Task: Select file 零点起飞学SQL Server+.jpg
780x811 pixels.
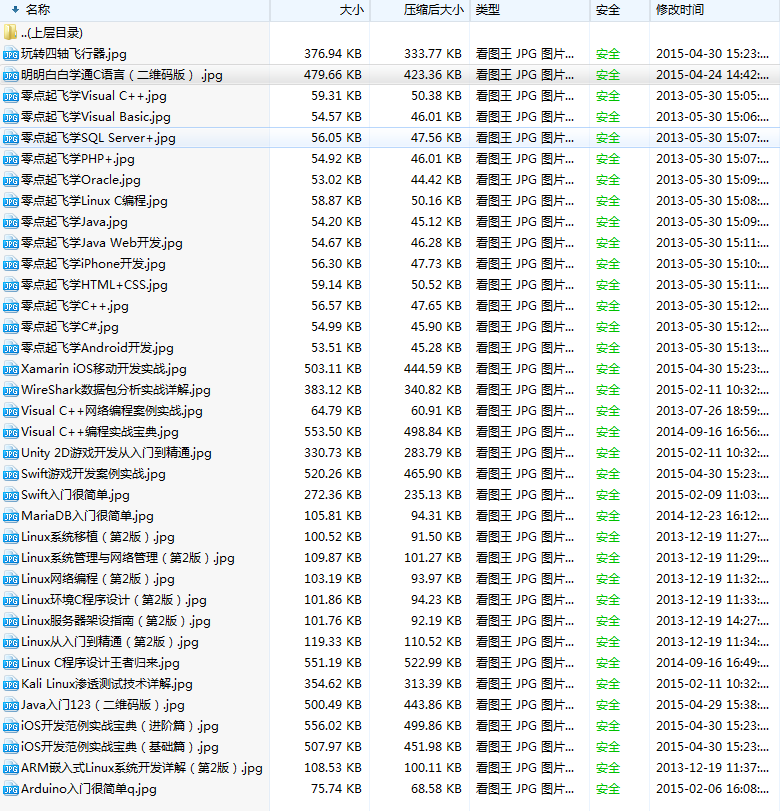Action: point(98,138)
